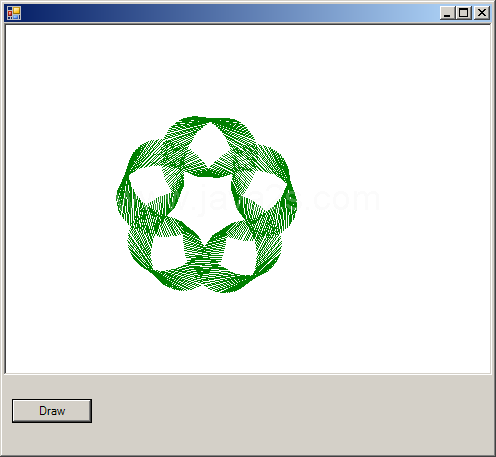Close the window
The width and height of the screenshot is (496, 457).
click(482, 13)
